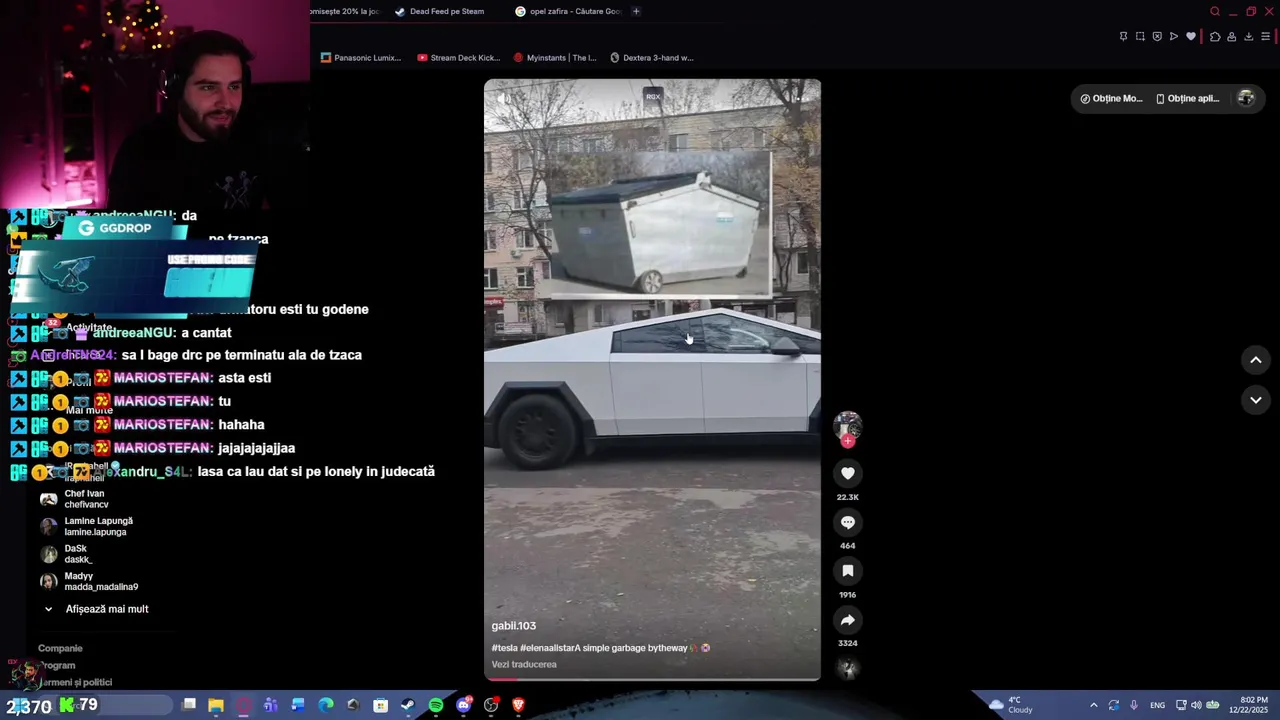
Task: Share the video via arrow icon
Action: (x=847, y=620)
